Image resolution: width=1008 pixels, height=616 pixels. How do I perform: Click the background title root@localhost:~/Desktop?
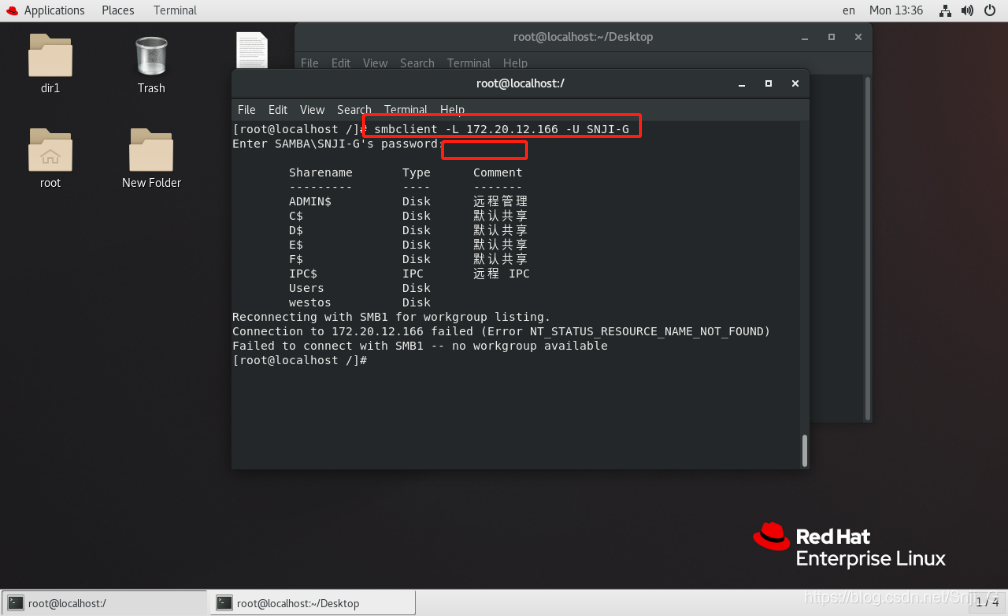click(x=583, y=37)
